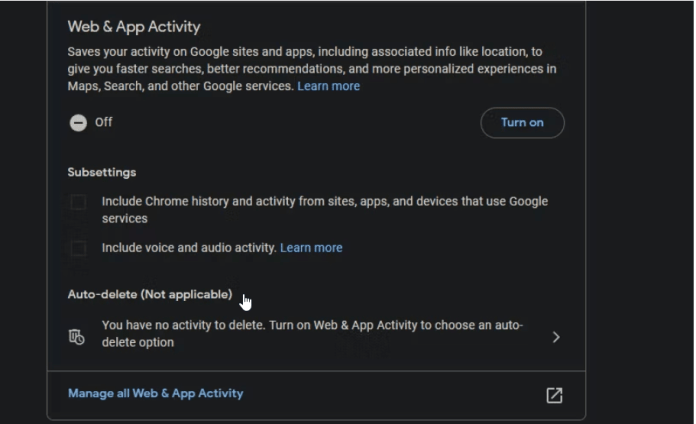Click the Web & App Activity heading
This screenshot has width=696, height=424.
tap(134, 27)
